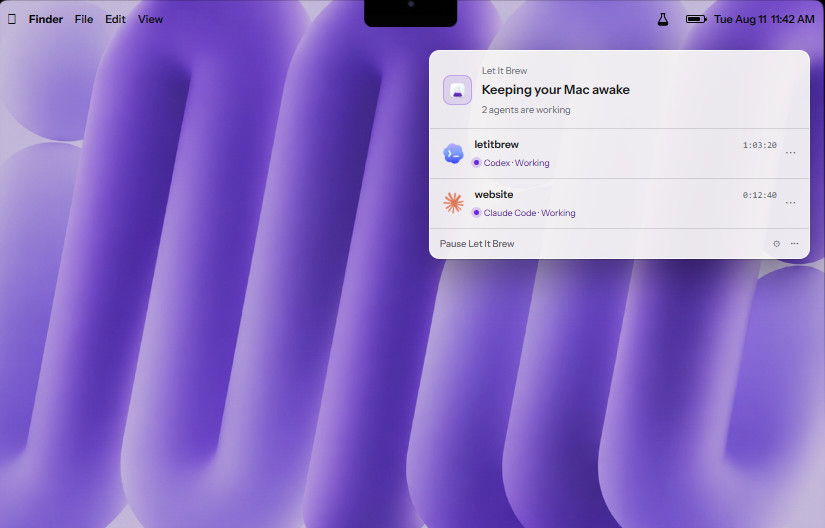Viewport: 825px width, 528px height.
Task: Click the Claude Code starburst icon for website
Action: point(453,203)
